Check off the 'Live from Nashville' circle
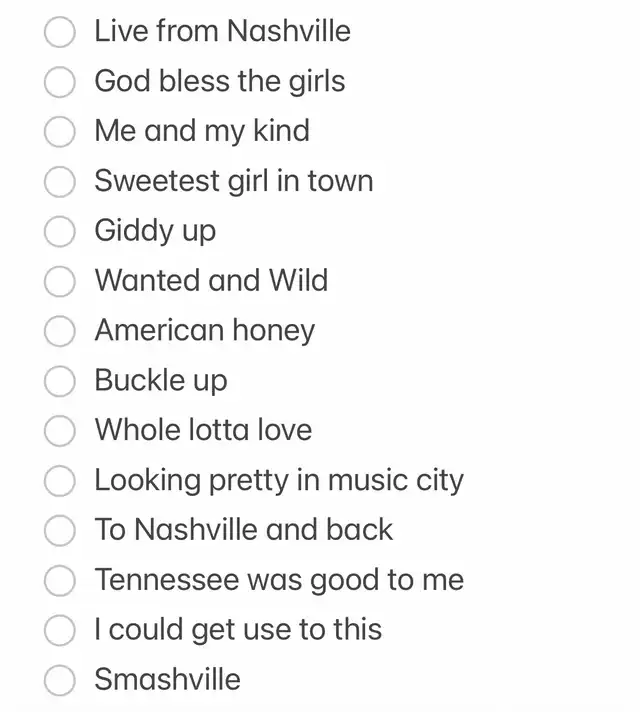Screen dimensions: 640x712 coord(60,32)
